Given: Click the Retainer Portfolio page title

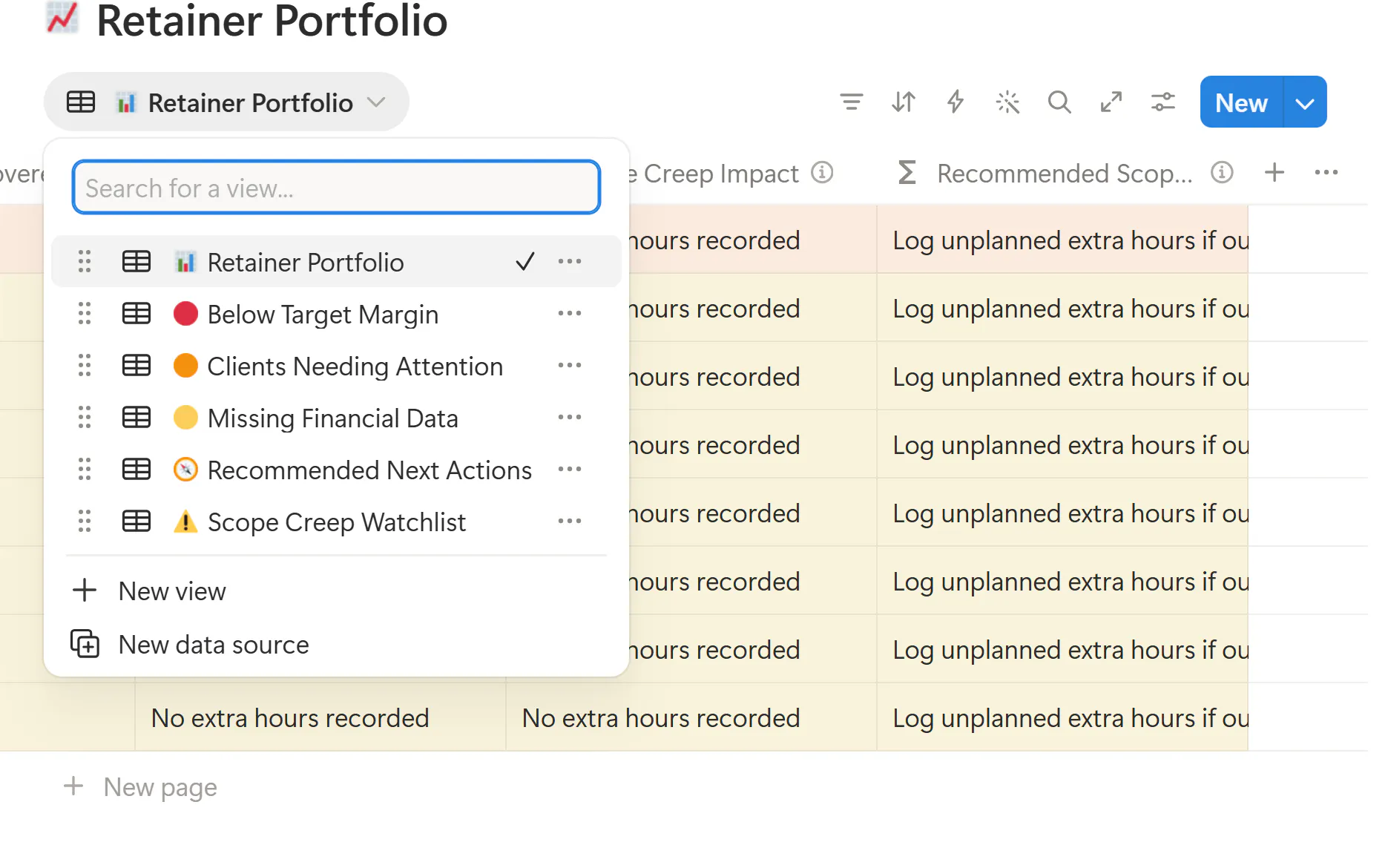Looking at the screenshot, I should (272, 20).
